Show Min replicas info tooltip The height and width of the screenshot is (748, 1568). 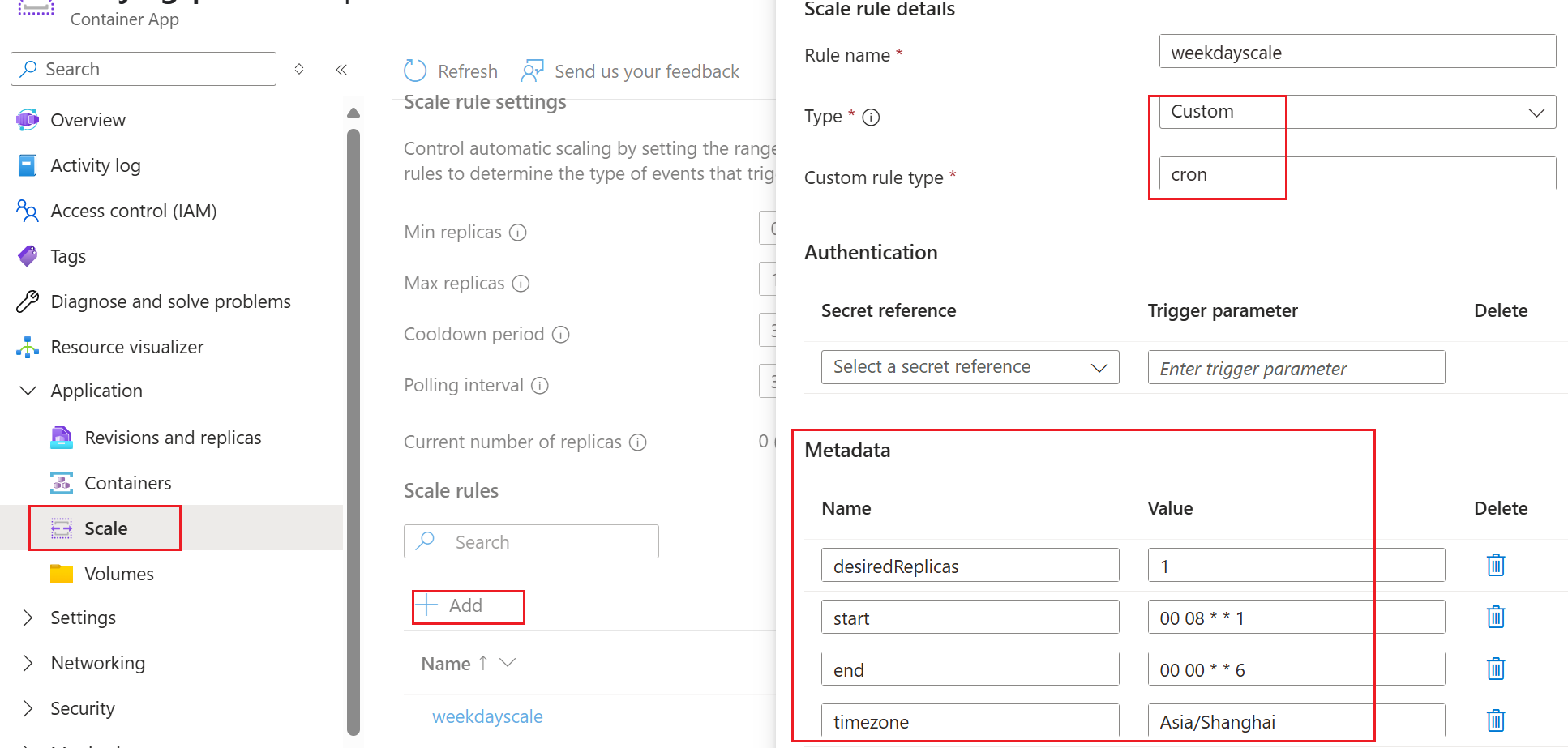(517, 233)
